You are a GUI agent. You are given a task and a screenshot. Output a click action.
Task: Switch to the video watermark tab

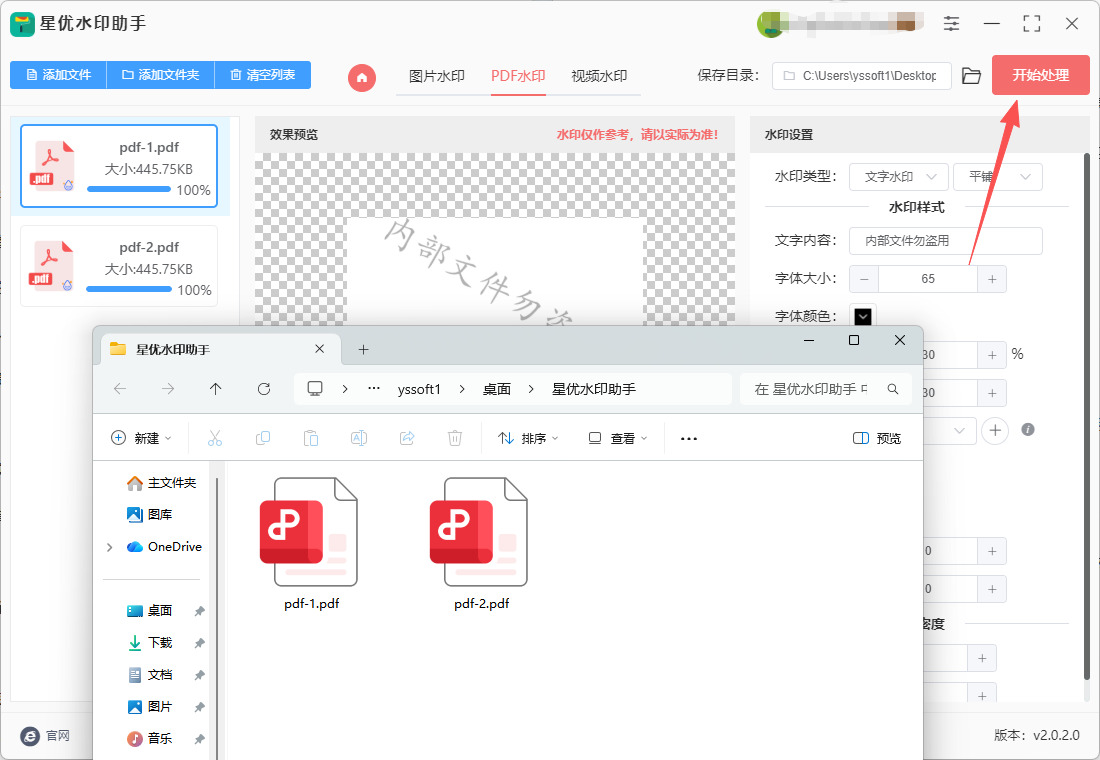pyautogui.click(x=599, y=76)
